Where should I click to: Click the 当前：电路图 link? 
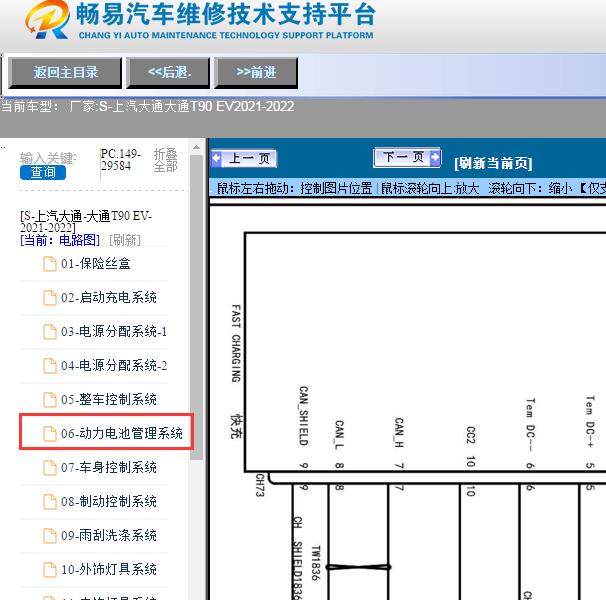pyautogui.click(x=60, y=240)
